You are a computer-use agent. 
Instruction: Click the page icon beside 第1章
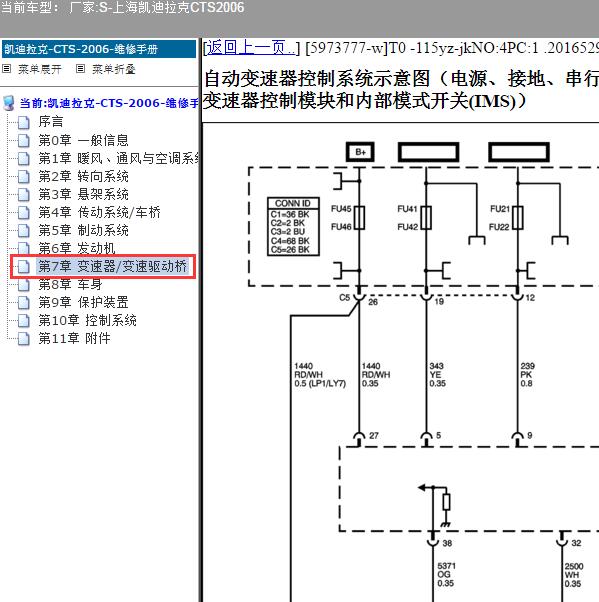point(24,159)
